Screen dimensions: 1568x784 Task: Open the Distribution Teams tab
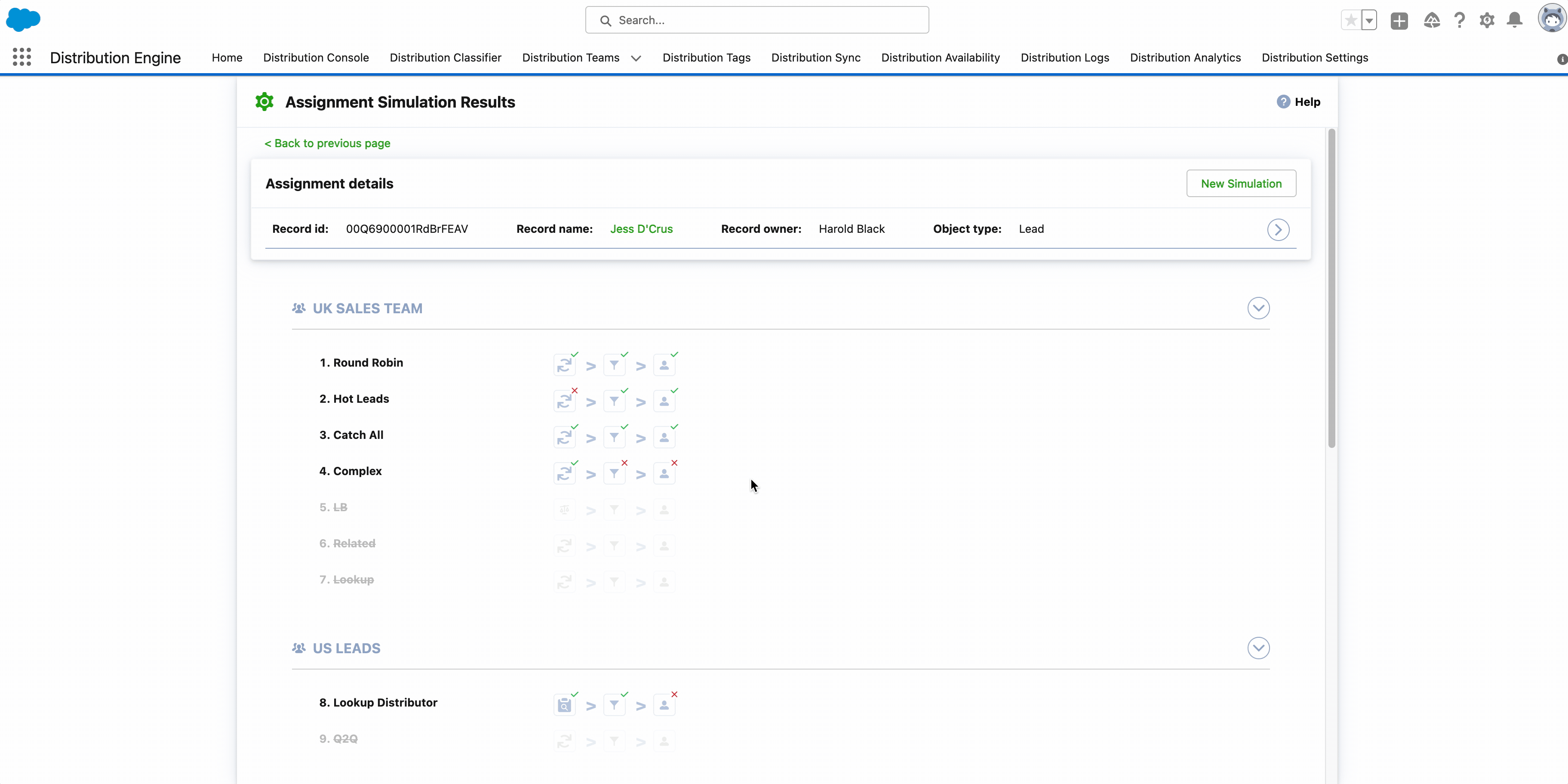click(x=570, y=57)
